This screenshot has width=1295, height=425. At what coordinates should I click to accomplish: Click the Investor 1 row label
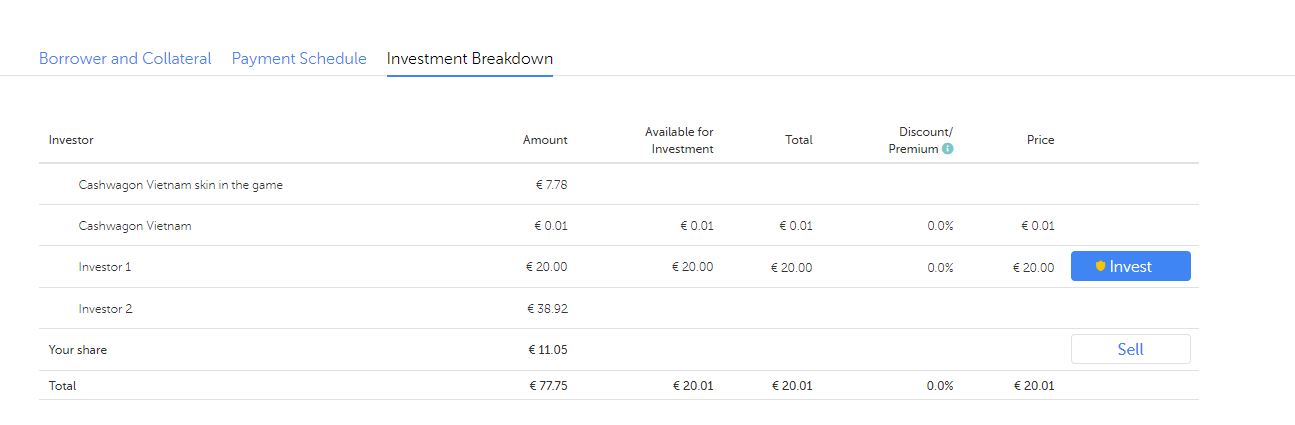coord(105,267)
